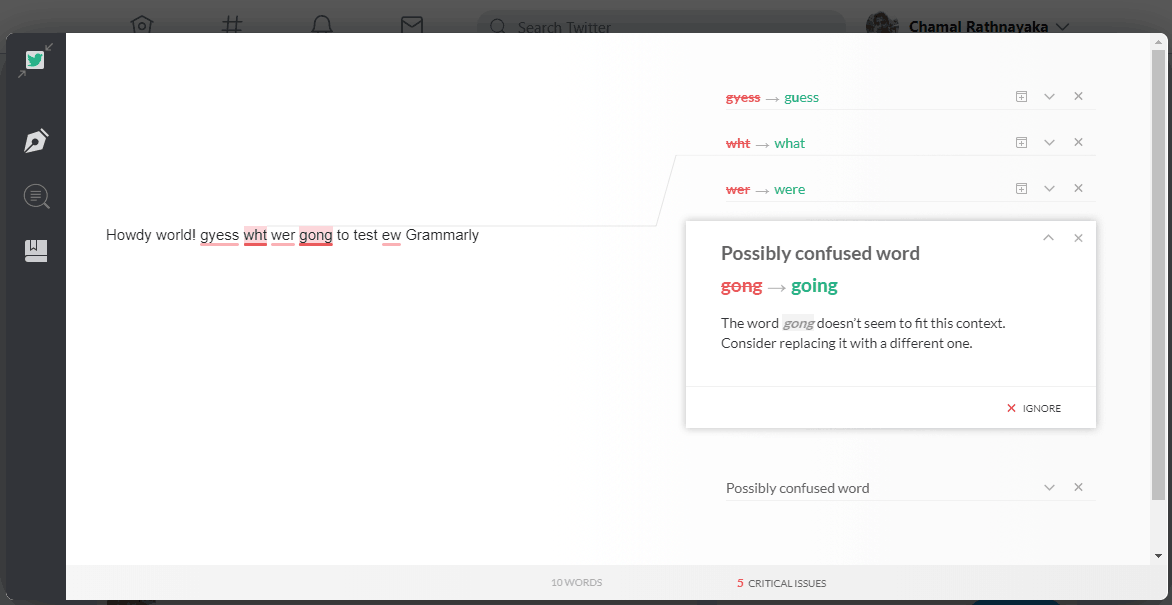Click the underlined word wht in text
This screenshot has height=605, width=1172.
coord(255,236)
